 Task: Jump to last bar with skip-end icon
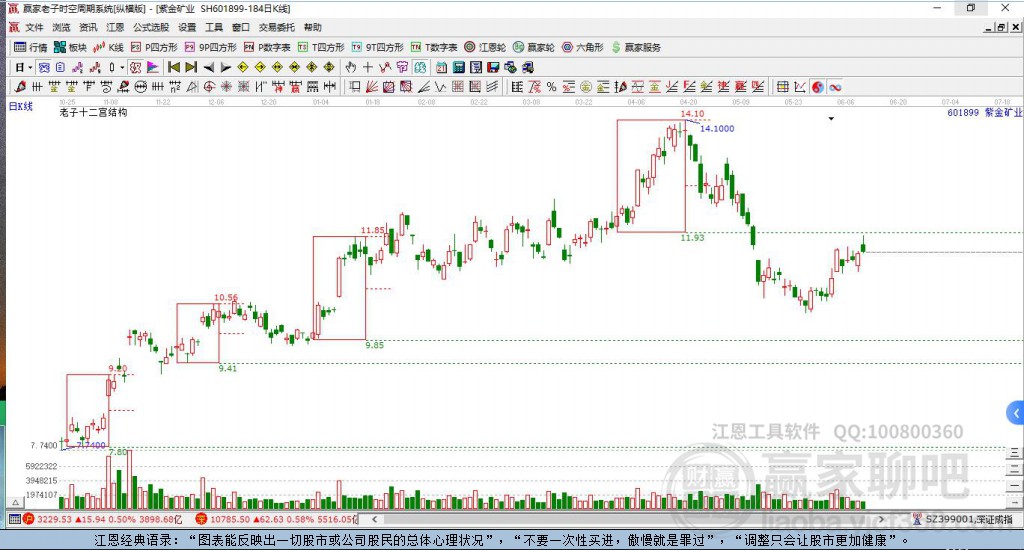191,67
